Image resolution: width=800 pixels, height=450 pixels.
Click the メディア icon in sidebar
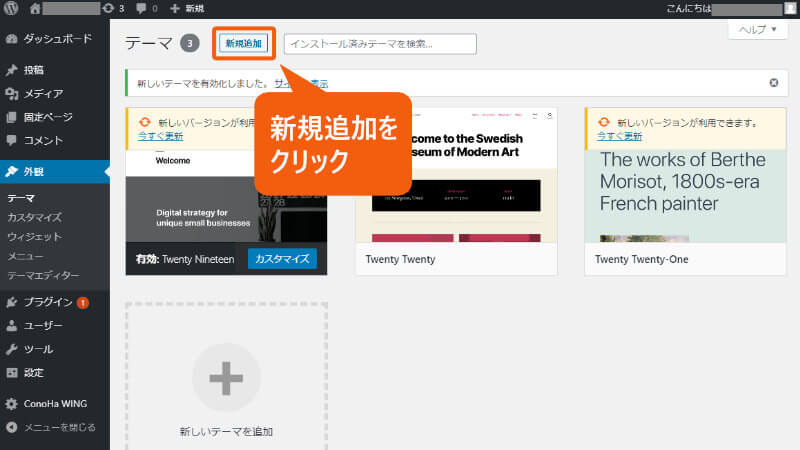coord(11,93)
